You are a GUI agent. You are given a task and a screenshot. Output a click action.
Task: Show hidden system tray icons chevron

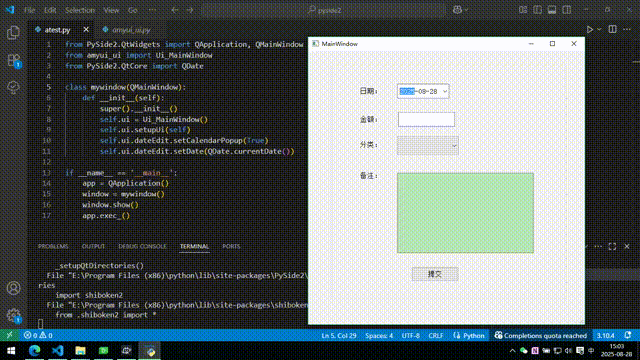pyautogui.click(x=512, y=351)
